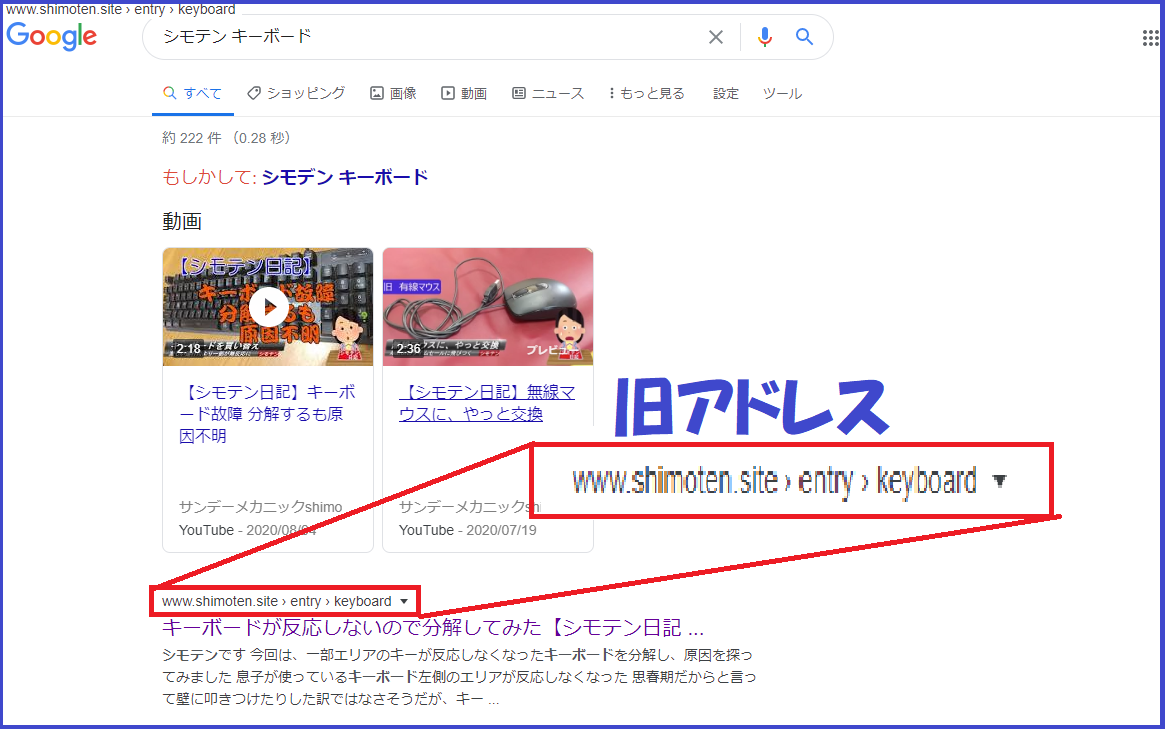This screenshot has width=1165, height=729.
Task: Click the www.shimoten.site › entry › keyboard breadcrumb
Action: [x=276, y=601]
